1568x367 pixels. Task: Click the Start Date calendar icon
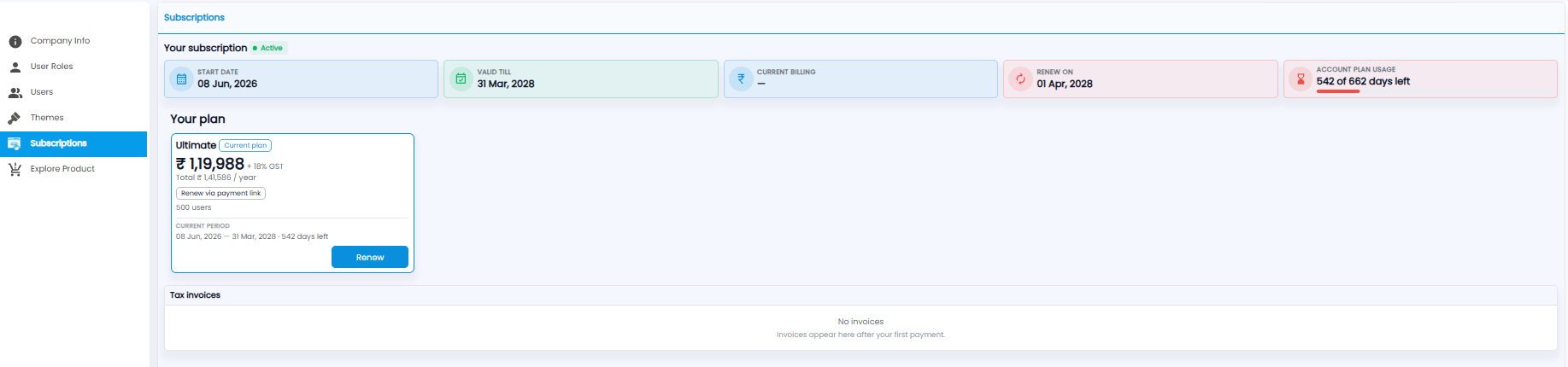point(181,79)
